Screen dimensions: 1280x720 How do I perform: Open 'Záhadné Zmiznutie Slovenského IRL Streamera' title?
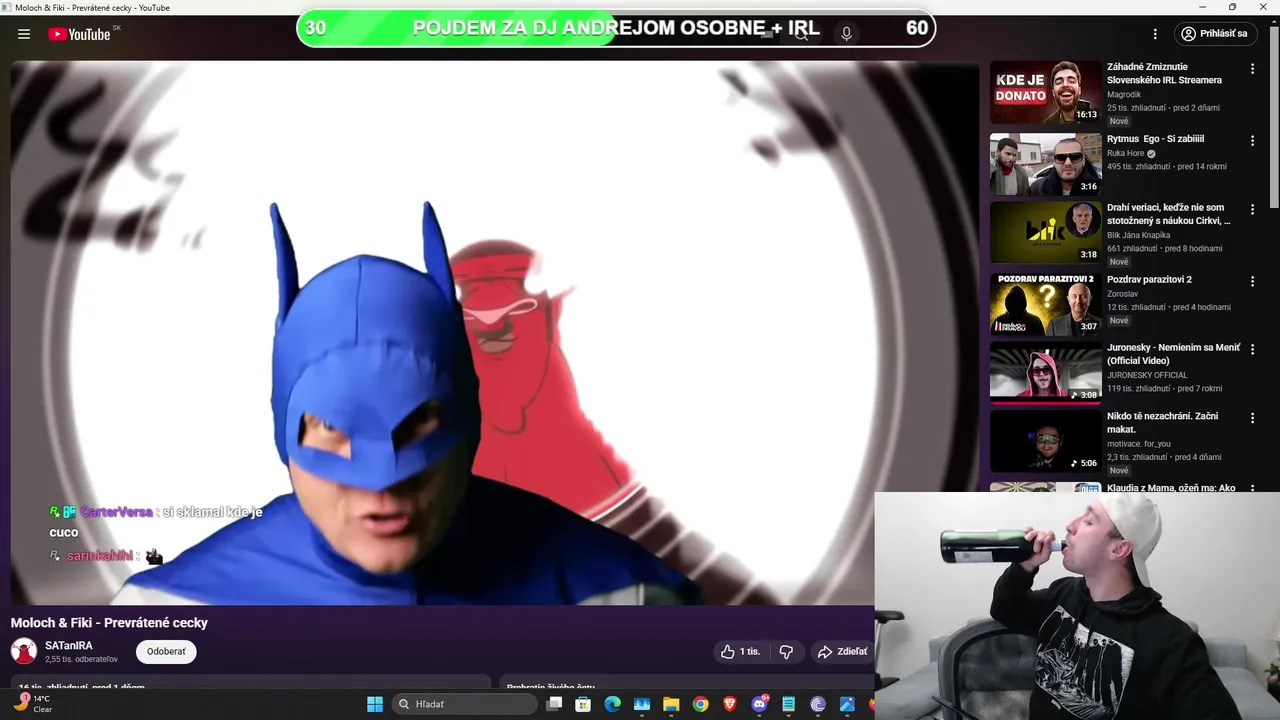coord(1164,73)
